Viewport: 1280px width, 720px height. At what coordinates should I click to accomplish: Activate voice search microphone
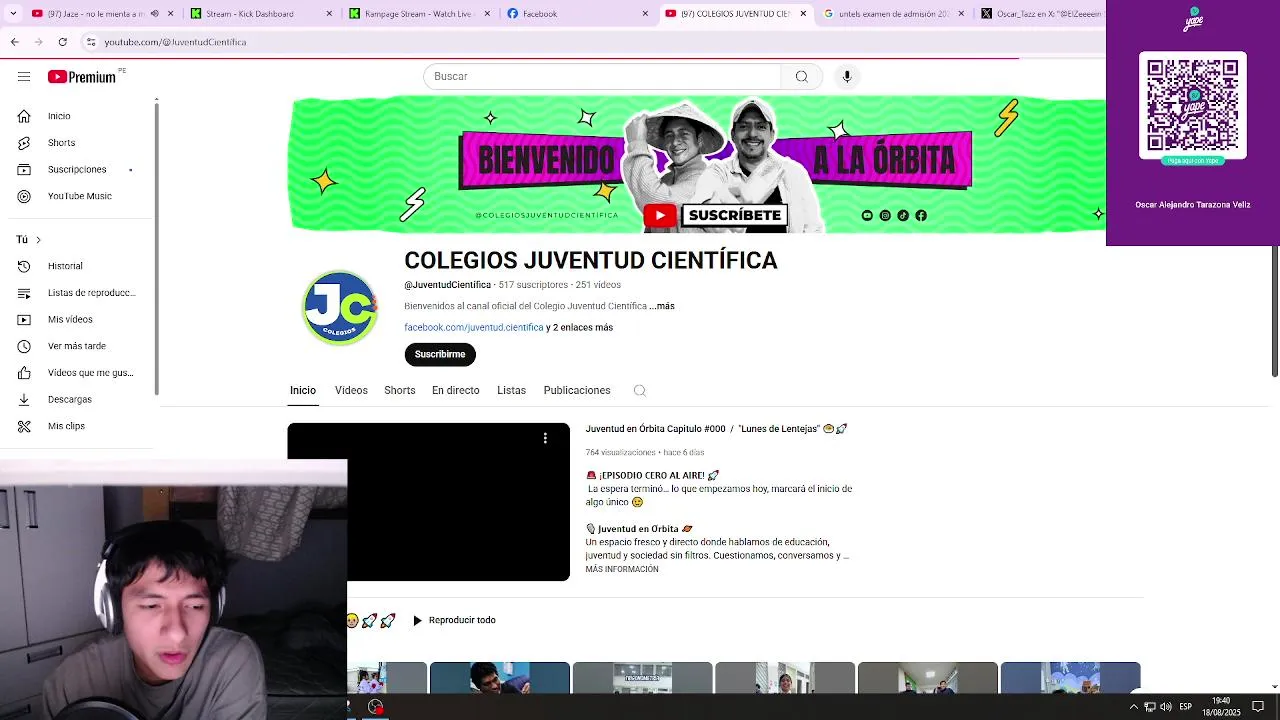coord(847,76)
